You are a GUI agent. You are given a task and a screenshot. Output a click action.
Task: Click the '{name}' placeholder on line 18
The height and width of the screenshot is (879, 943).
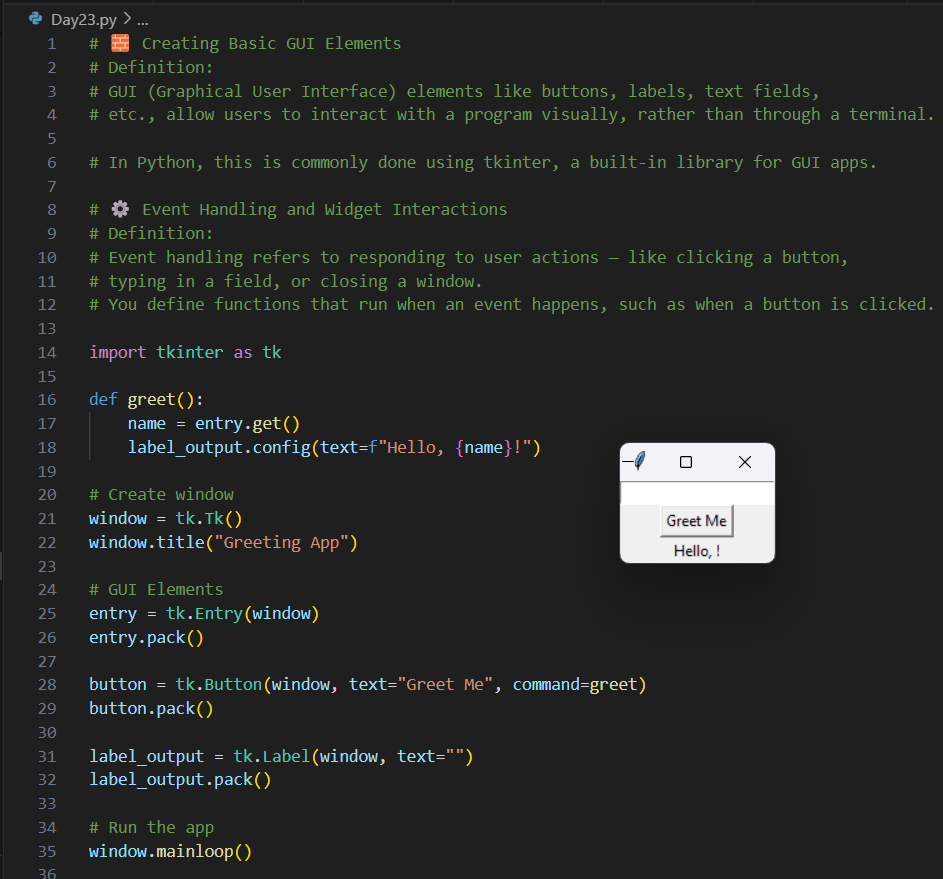[484, 447]
